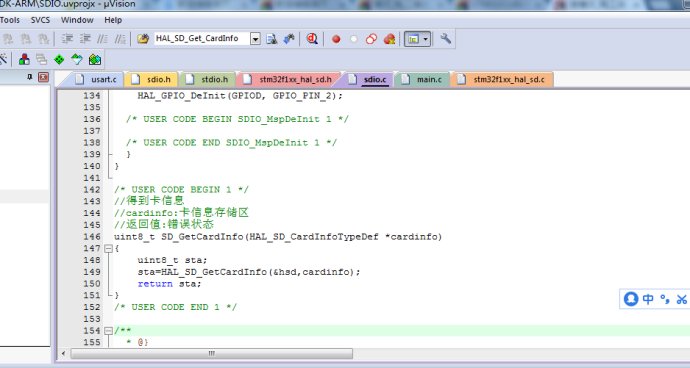Click the HAL_SD_Get_CardInfo search field
Screen dimensions: 690x368
pyautogui.click(x=202, y=39)
